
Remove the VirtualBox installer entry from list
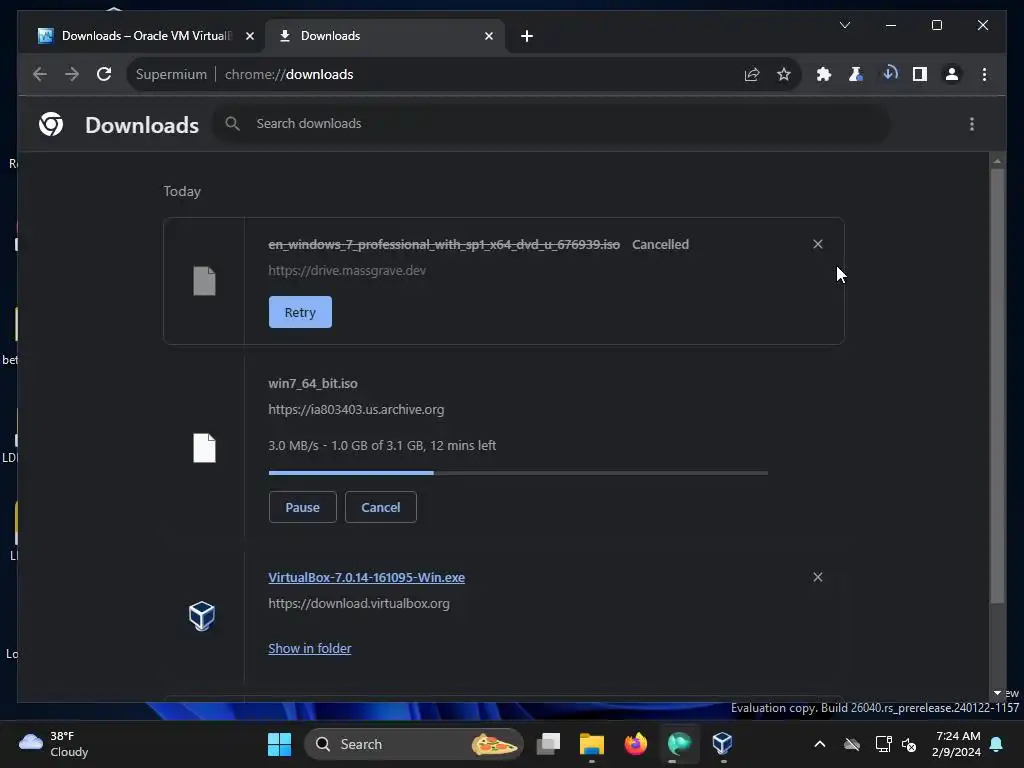pyautogui.click(x=818, y=577)
